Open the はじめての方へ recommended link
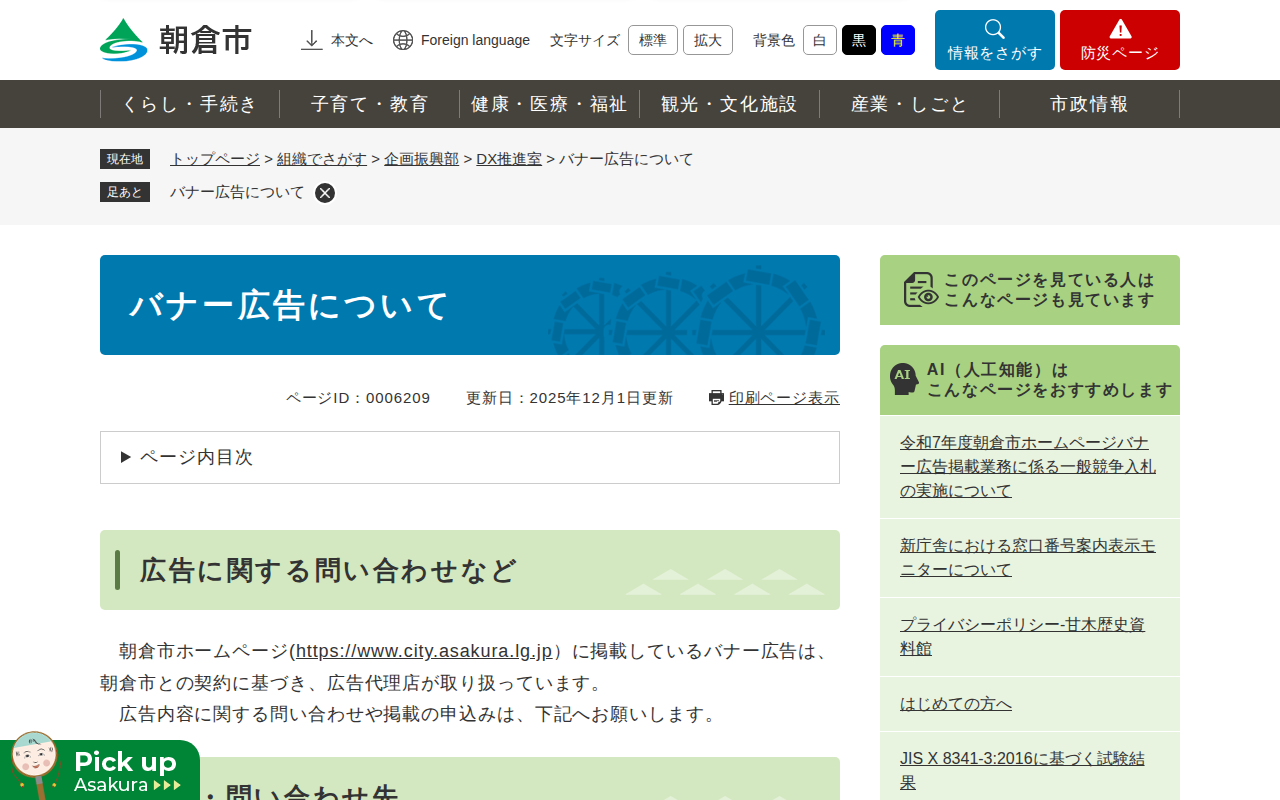Image resolution: width=1280 pixels, height=800 pixels. point(955,704)
